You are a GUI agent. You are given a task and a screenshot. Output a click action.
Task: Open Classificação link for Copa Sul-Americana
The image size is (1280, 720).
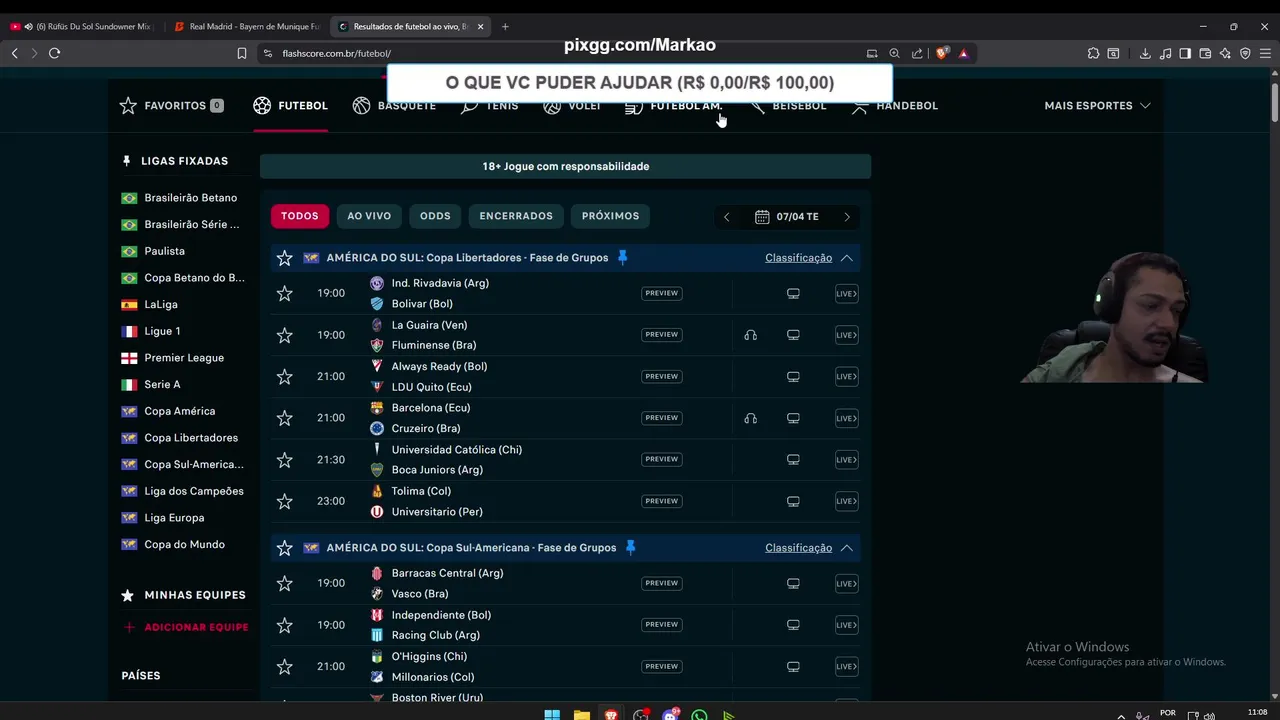(x=798, y=548)
